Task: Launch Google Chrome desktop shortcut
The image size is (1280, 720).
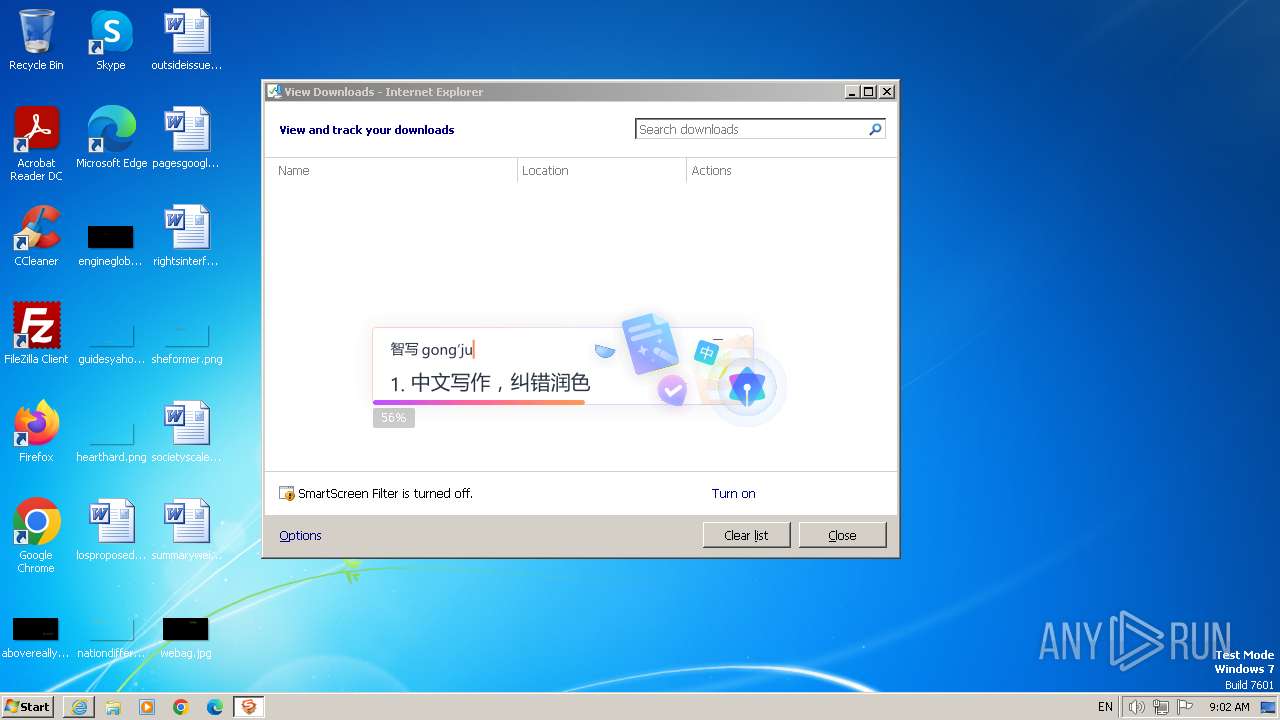Action: click(36, 535)
